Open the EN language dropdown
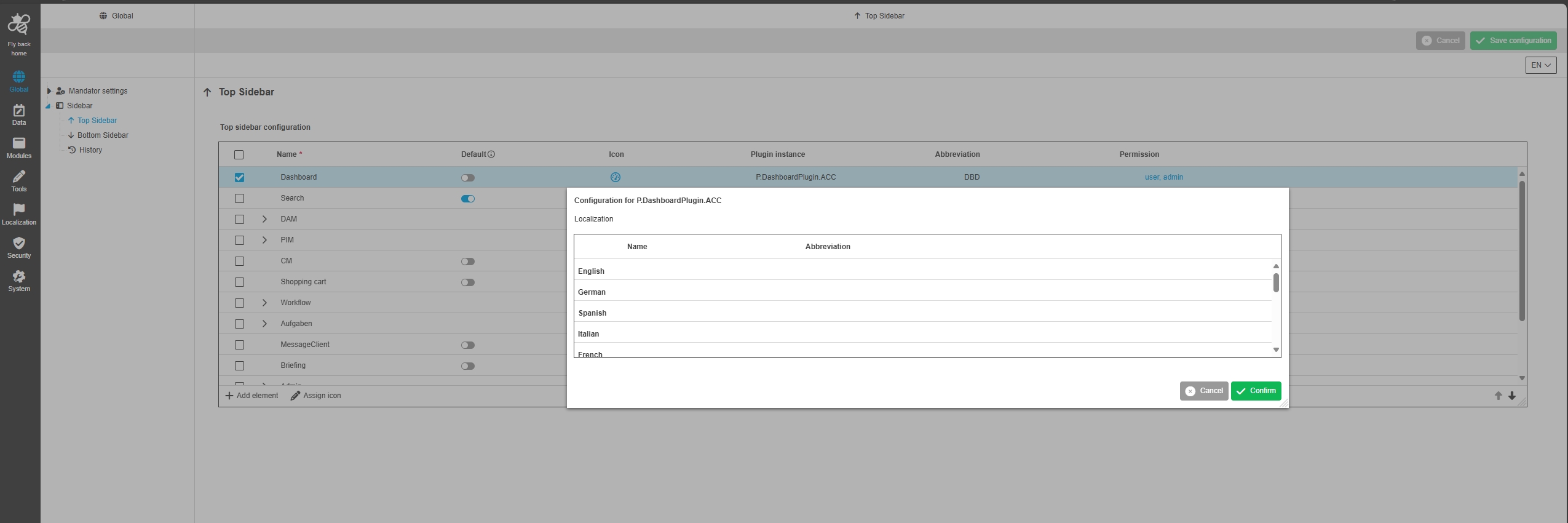The image size is (1568, 523). pyautogui.click(x=1540, y=65)
